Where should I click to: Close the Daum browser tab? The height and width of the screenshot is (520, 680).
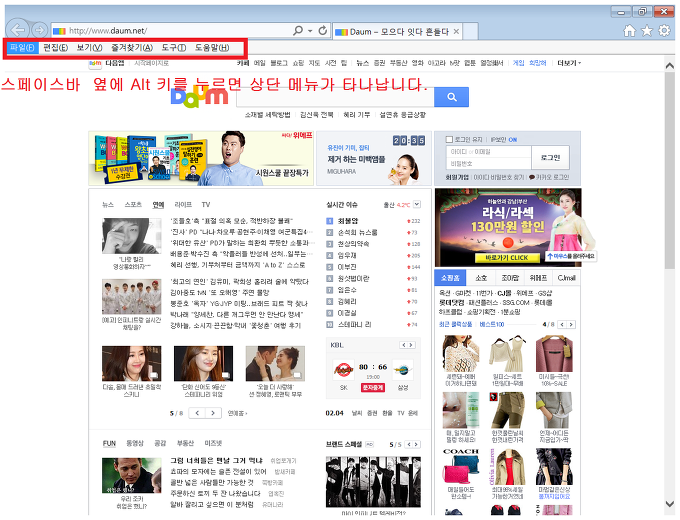456,31
